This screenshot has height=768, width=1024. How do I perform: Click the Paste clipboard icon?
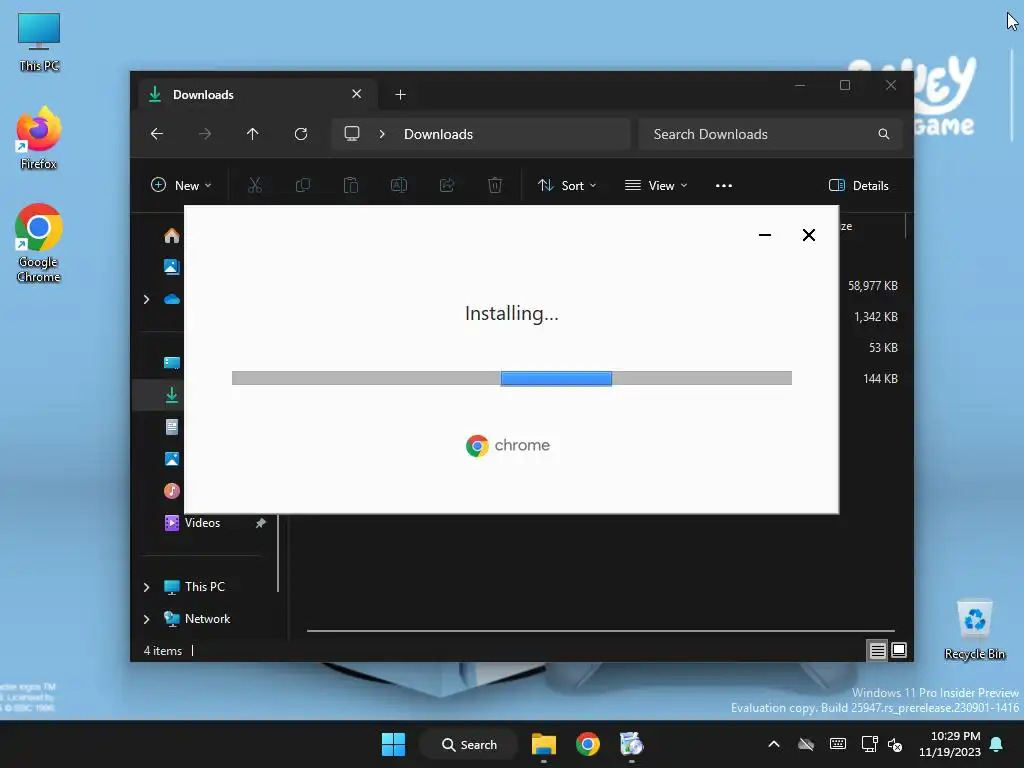click(x=351, y=185)
